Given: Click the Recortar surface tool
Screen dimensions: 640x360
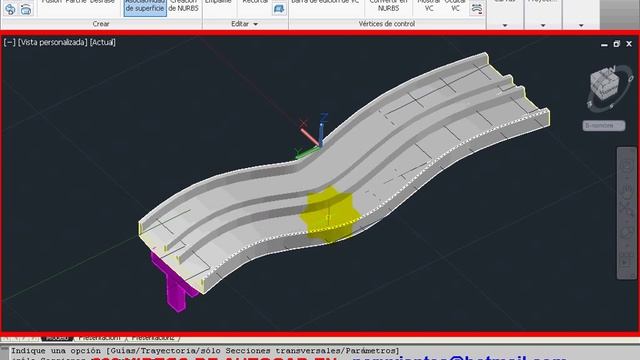Looking at the screenshot, I should 255,3.
